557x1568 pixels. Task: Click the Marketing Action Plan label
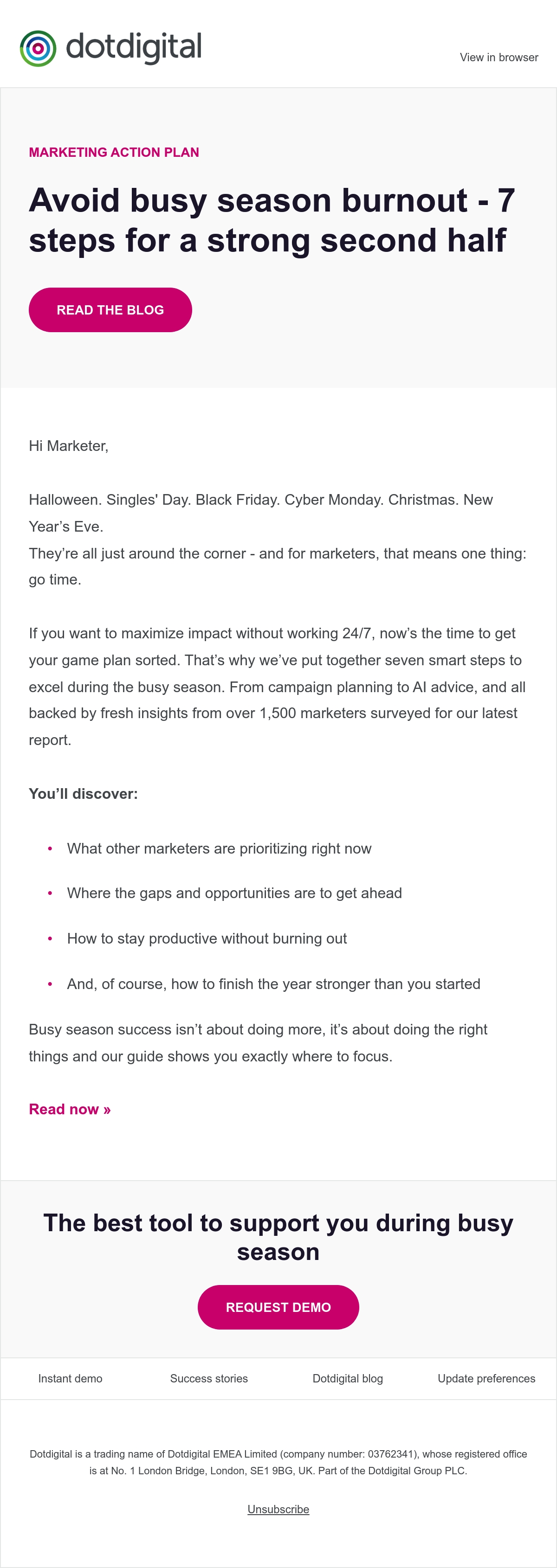pyautogui.click(x=114, y=152)
